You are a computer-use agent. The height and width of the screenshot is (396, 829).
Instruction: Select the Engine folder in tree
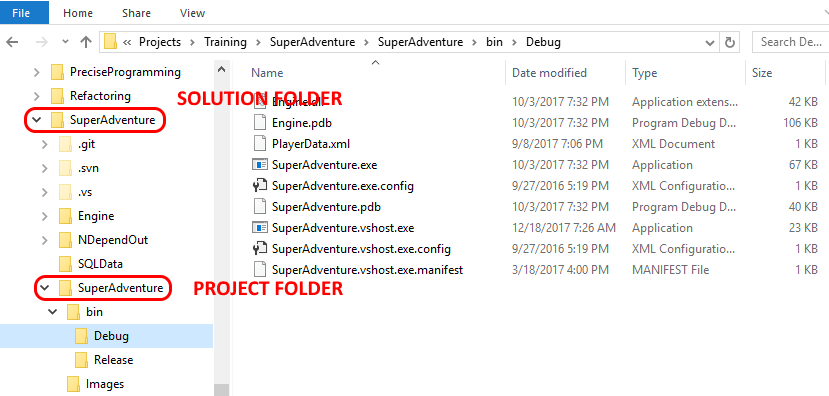(96, 216)
